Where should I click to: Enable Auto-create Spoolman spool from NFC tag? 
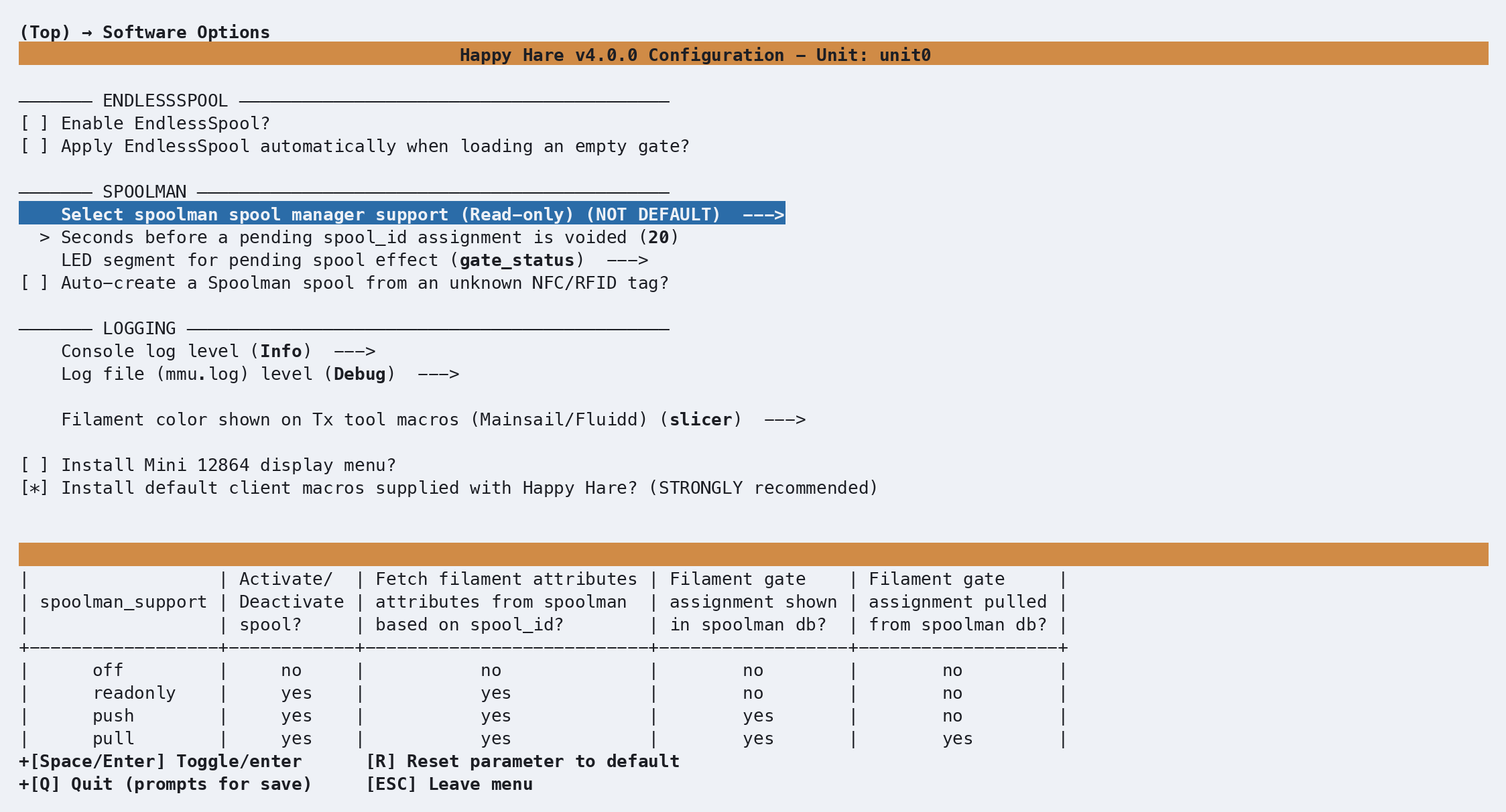pyautogui.click(x=344, y=283)
